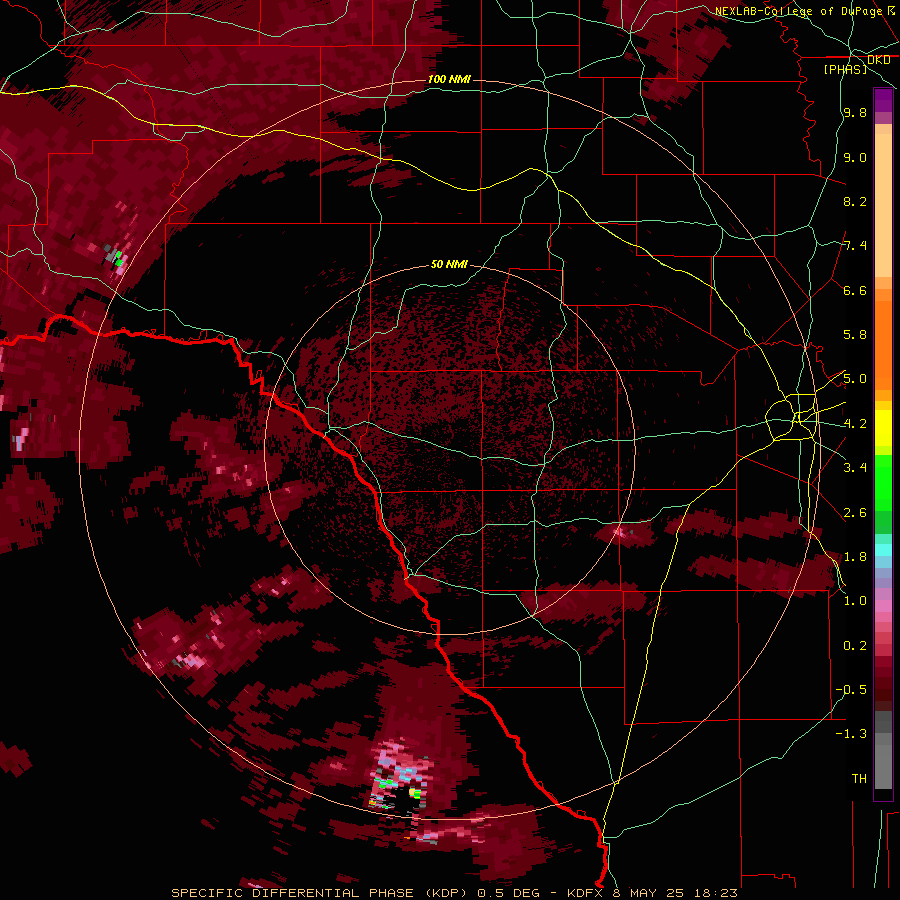This screenshot has width=900, height=900.
Task: Click the KDFX radar site identifier
Action: [x=586, y=893]
